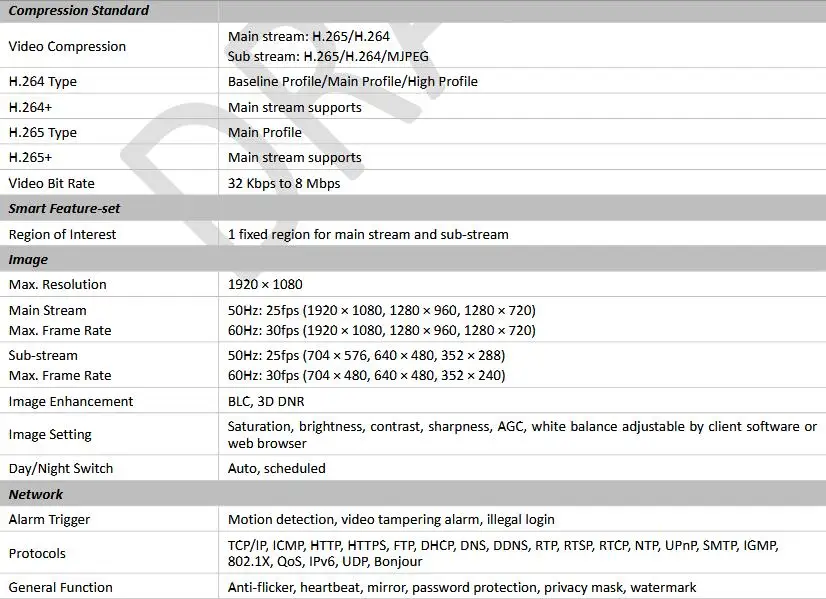
Task: Select the 'Max. Resolution' label
Action: click(x=57, y=284)
